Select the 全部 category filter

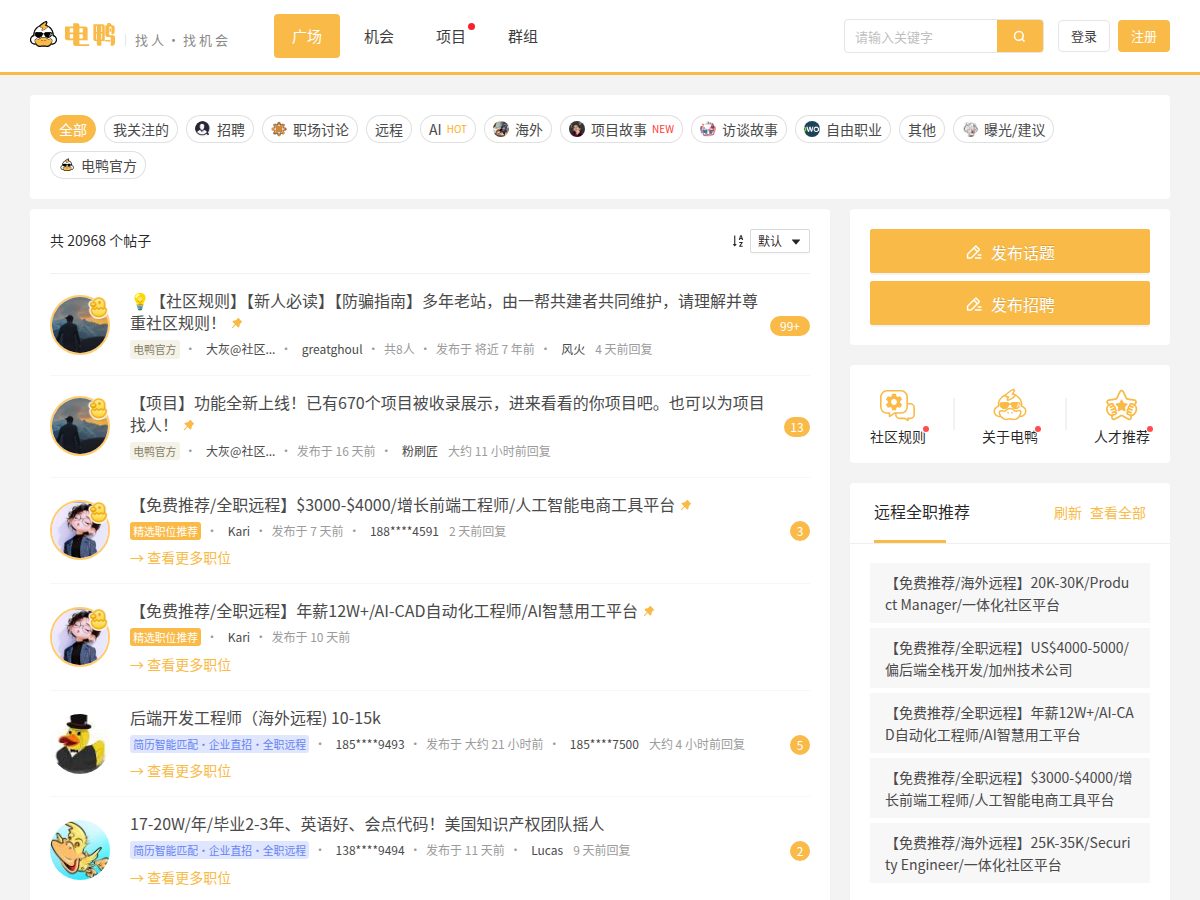(73, 129)
